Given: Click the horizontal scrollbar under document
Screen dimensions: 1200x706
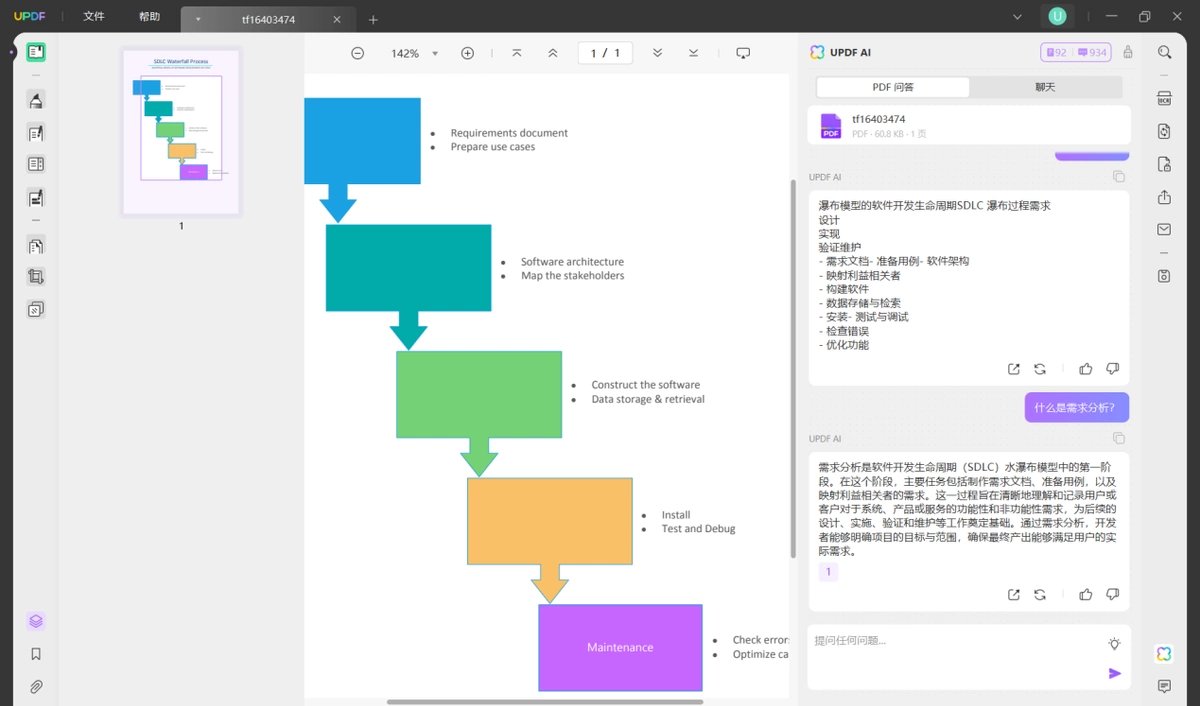Looking at the screenshot, I should pos(545,702).
